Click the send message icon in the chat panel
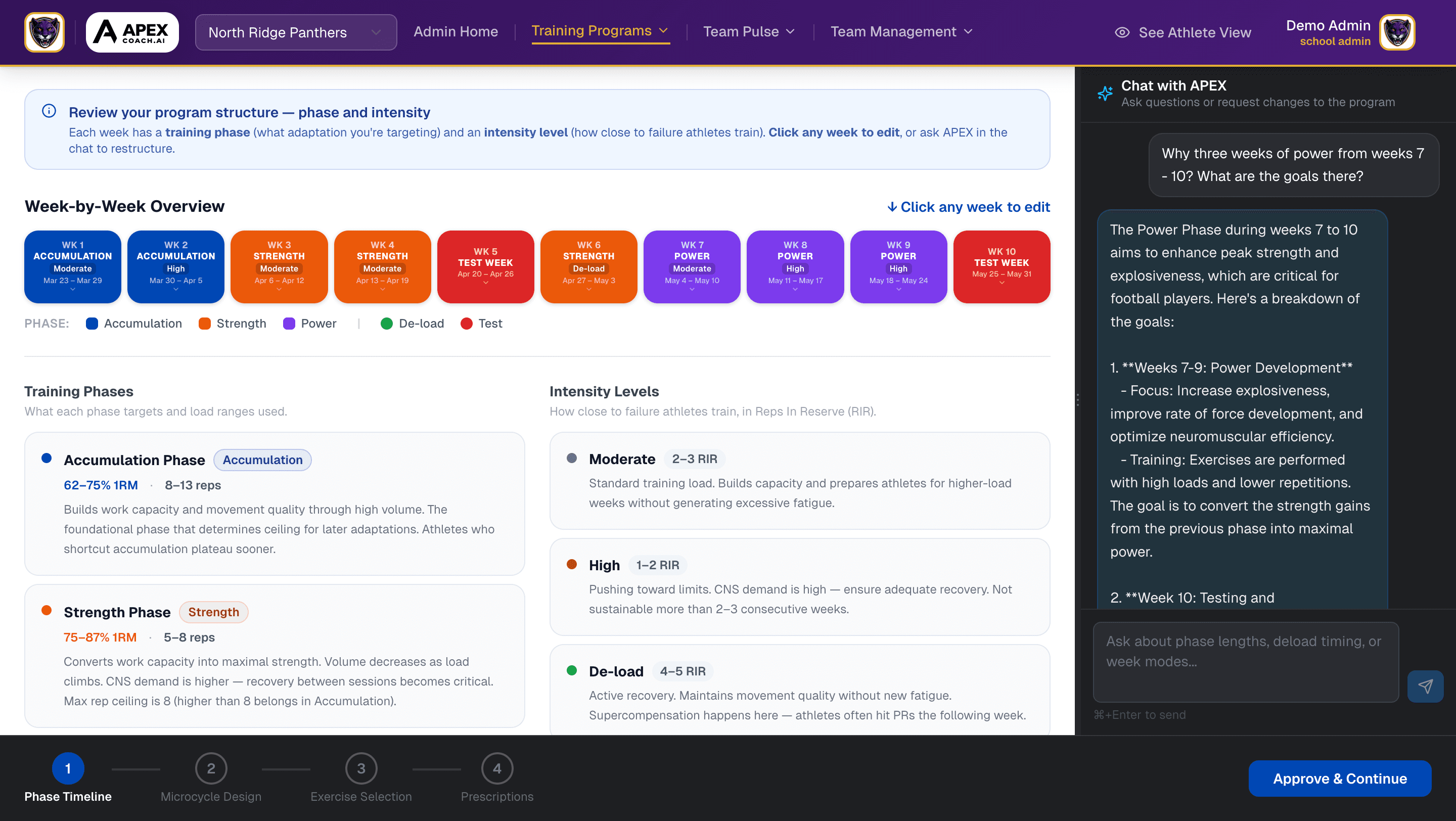Viewport: 1456px width, 821px height. 1426,687
